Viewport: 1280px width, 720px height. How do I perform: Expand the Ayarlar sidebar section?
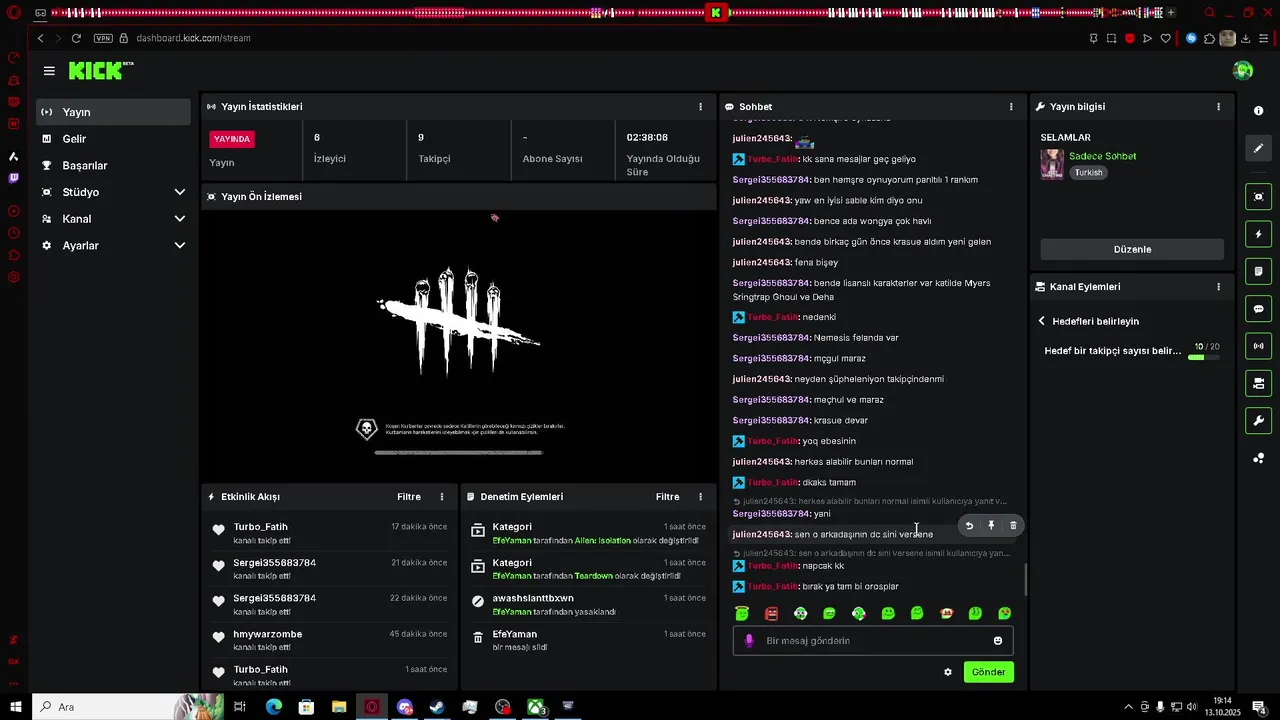(113, 245)
